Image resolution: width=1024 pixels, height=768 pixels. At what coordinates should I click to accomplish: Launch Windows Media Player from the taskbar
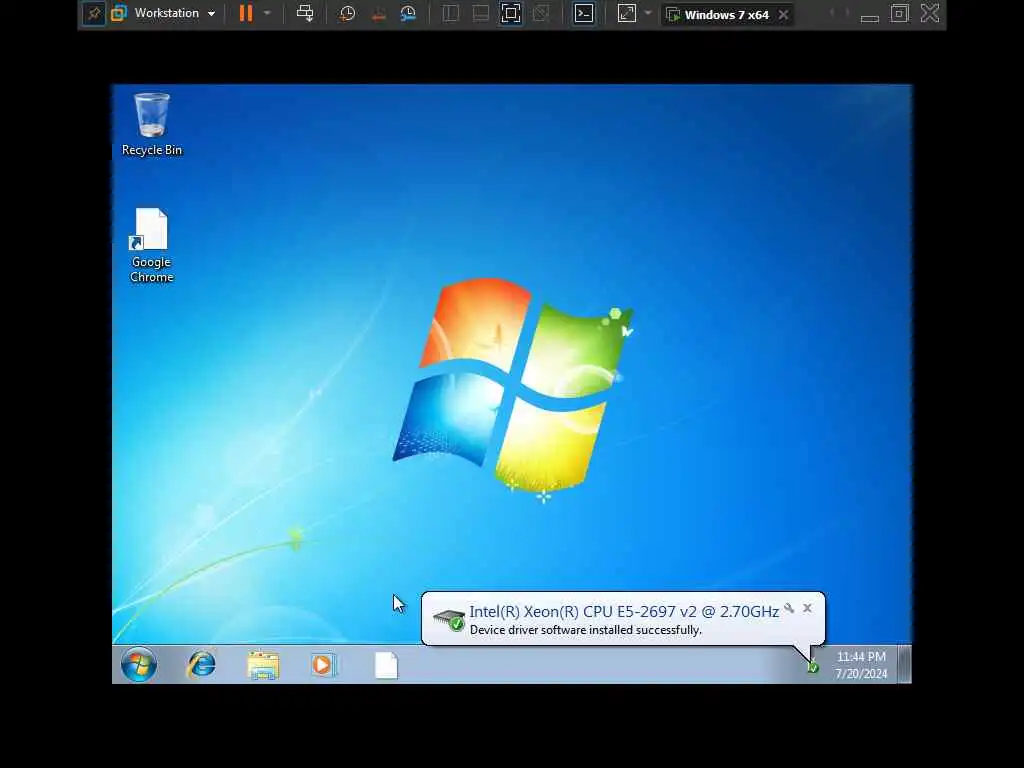click(324, 665)
